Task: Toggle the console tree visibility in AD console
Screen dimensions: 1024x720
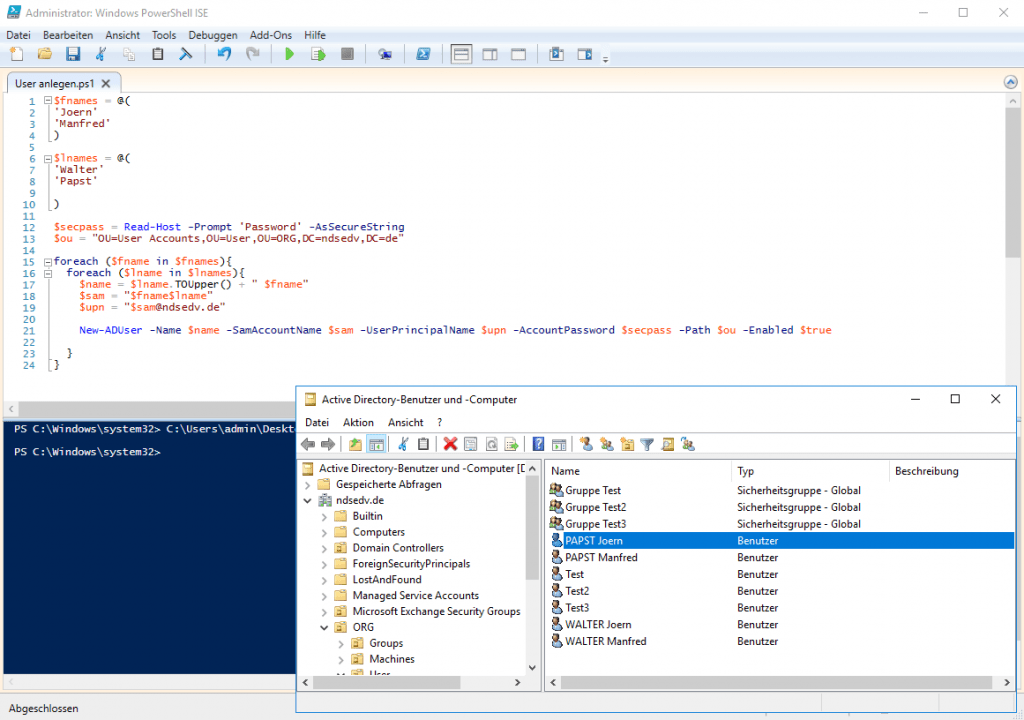Action: pyautogui.click(x=375, y=444)
